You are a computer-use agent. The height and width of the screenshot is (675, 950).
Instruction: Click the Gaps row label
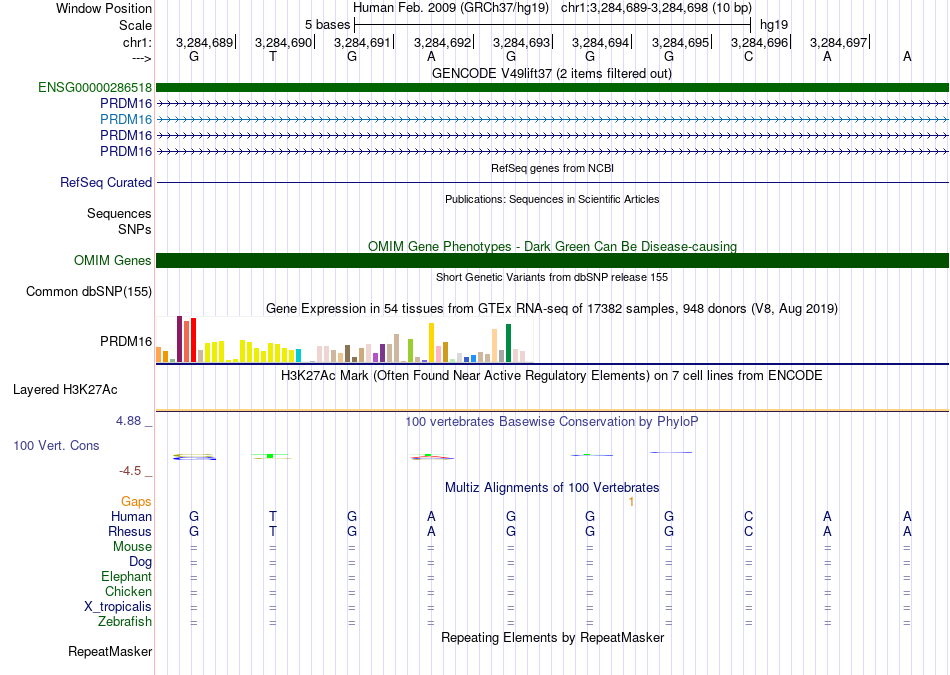coord(136,501)
